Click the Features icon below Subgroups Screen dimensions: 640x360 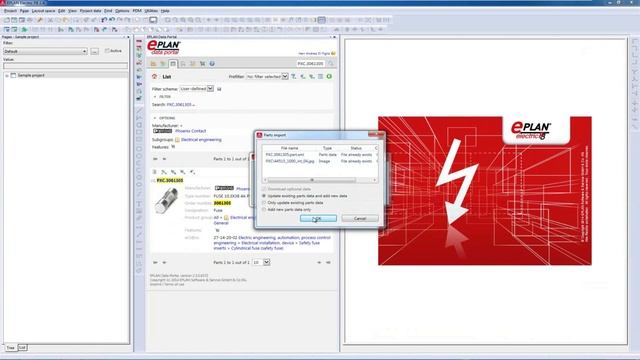[x=173, y=147]
